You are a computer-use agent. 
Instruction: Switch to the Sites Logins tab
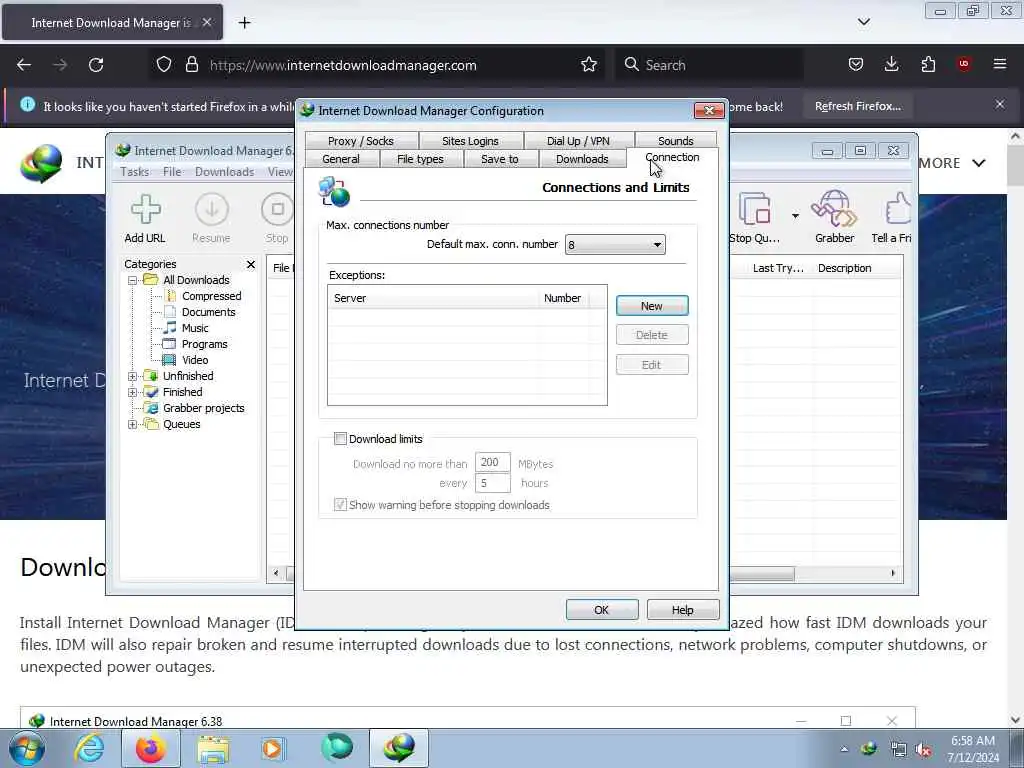click(x=470, y=141)
